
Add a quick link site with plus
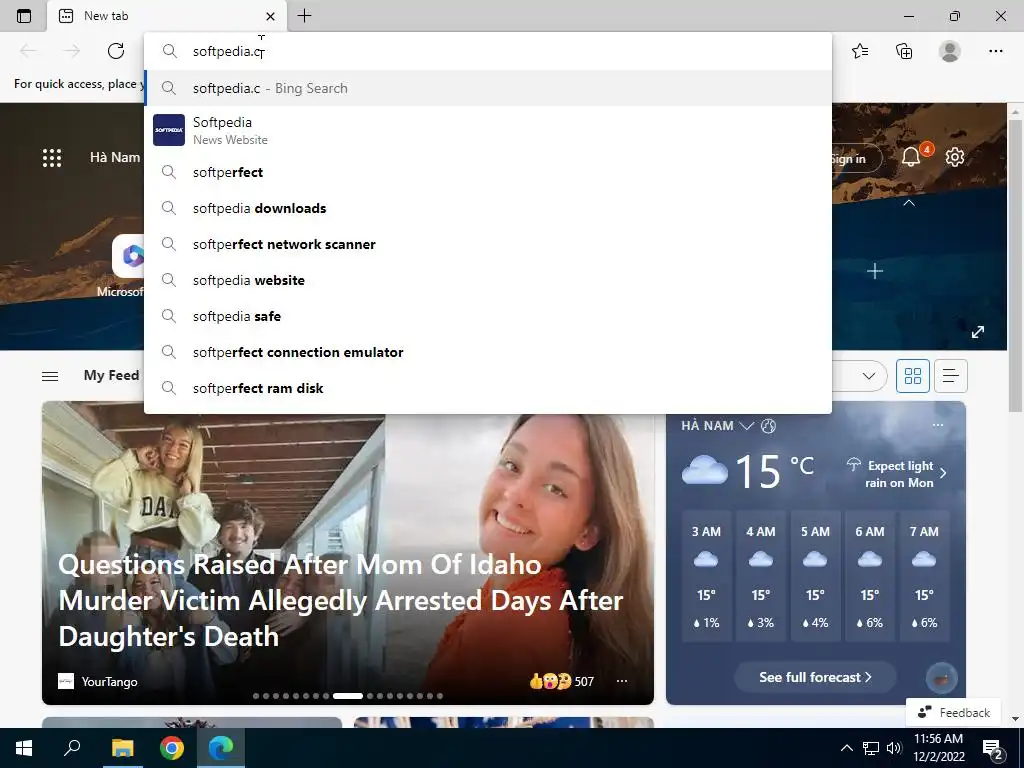875,271
